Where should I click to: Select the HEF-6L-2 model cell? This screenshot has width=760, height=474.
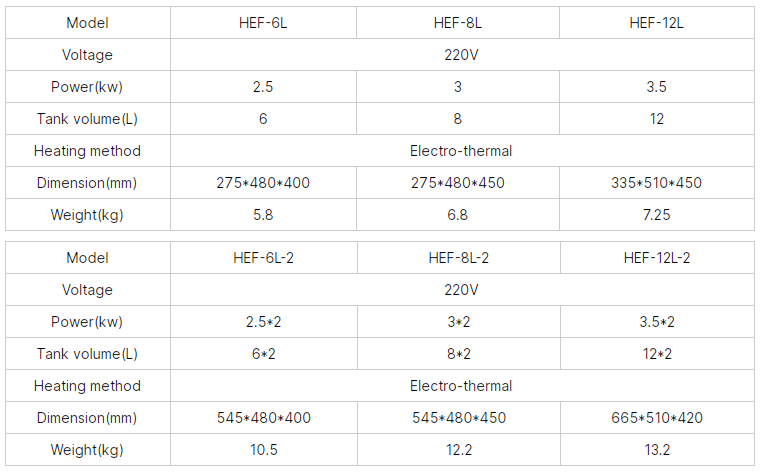coord(264,258)
